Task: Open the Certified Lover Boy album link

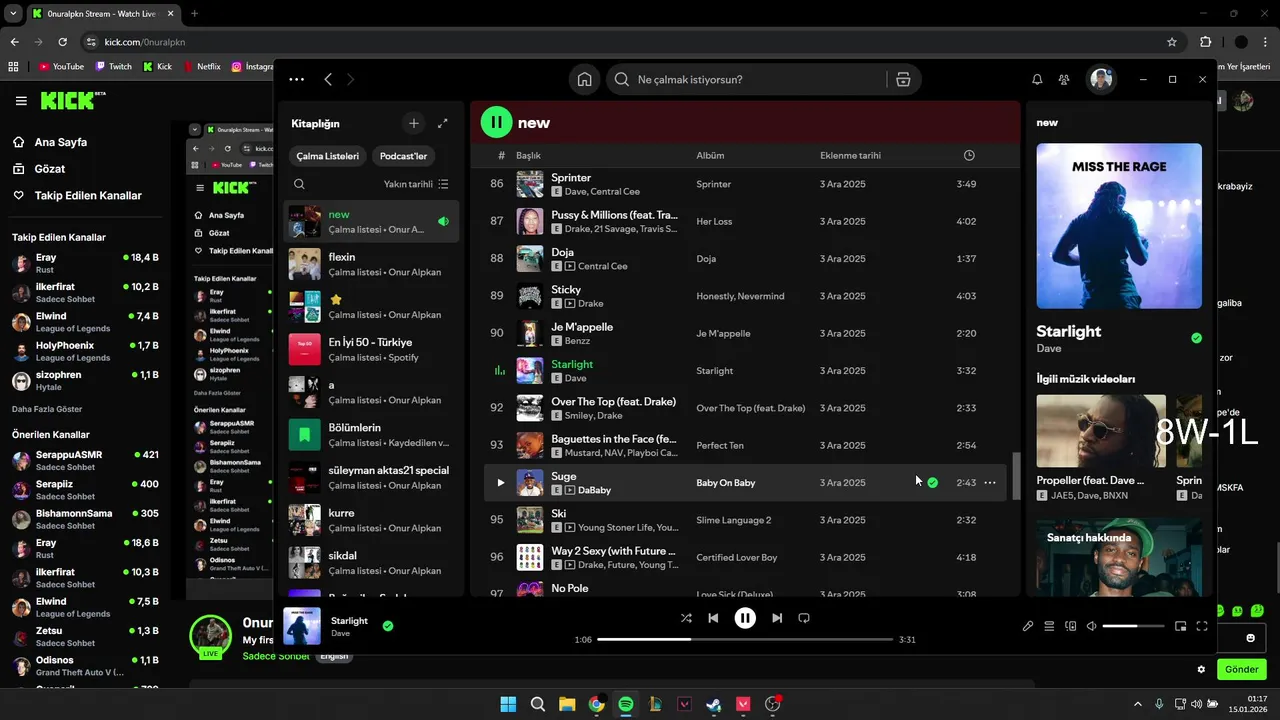Action: (736, 557)
